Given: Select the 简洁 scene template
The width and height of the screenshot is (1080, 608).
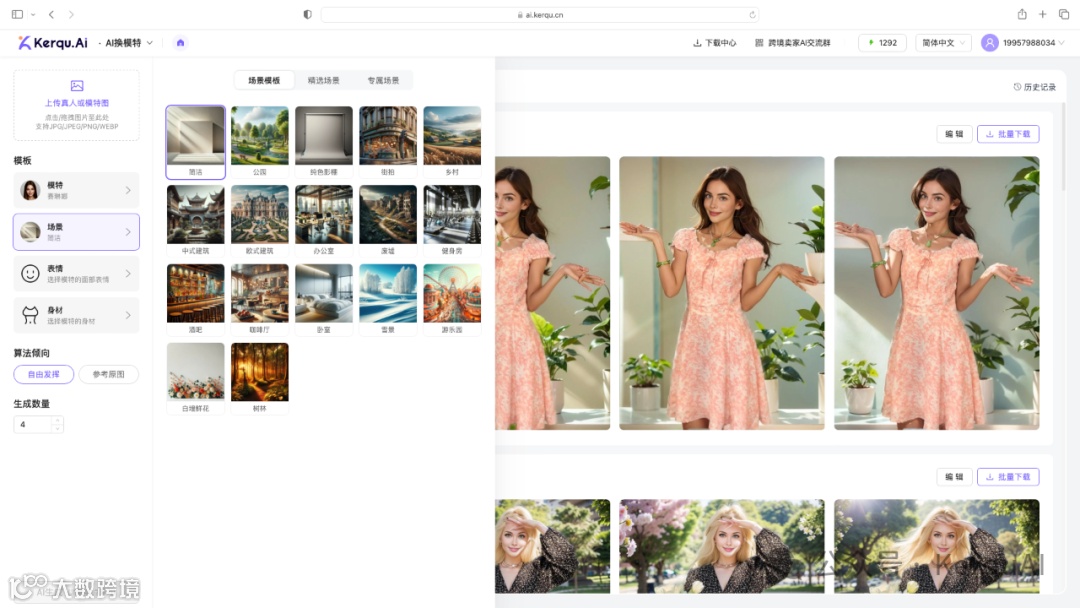Looking at the screenshot, I should [196, 142].
